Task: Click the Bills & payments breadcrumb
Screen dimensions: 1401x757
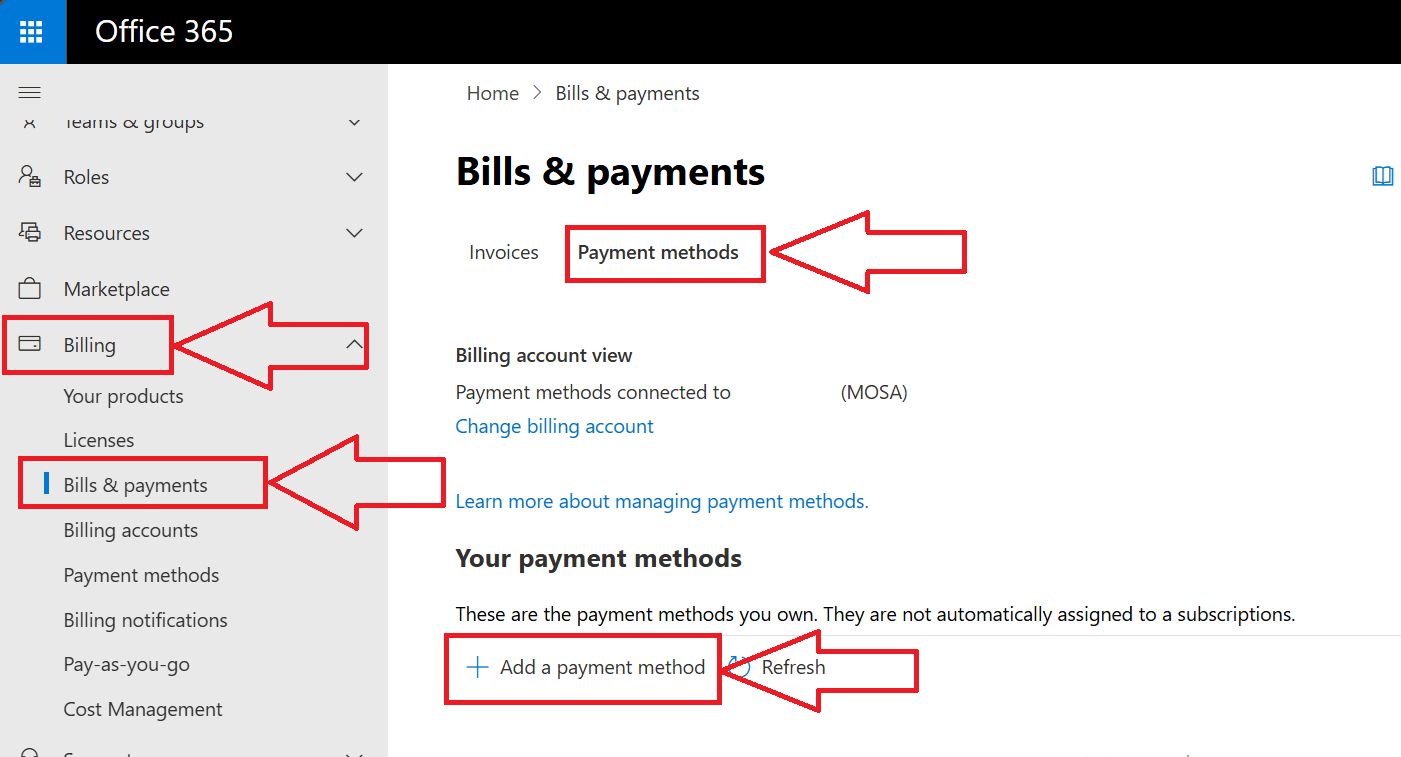Action: [628, 93]
